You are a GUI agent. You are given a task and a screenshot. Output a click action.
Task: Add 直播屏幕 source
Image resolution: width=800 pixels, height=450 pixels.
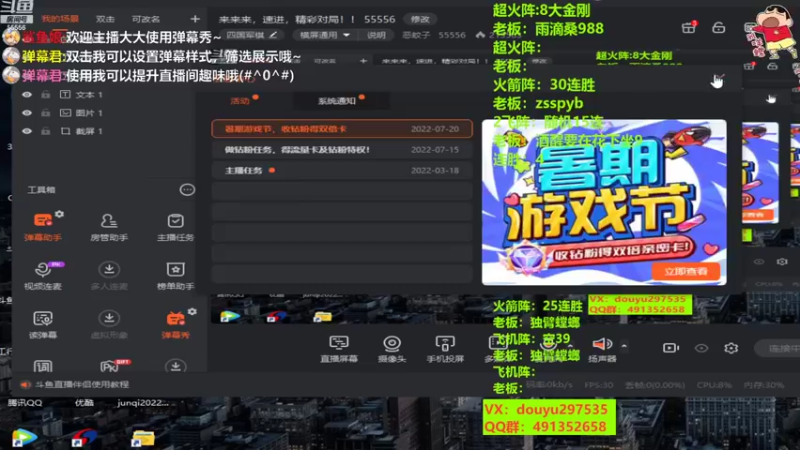(339, 348)
